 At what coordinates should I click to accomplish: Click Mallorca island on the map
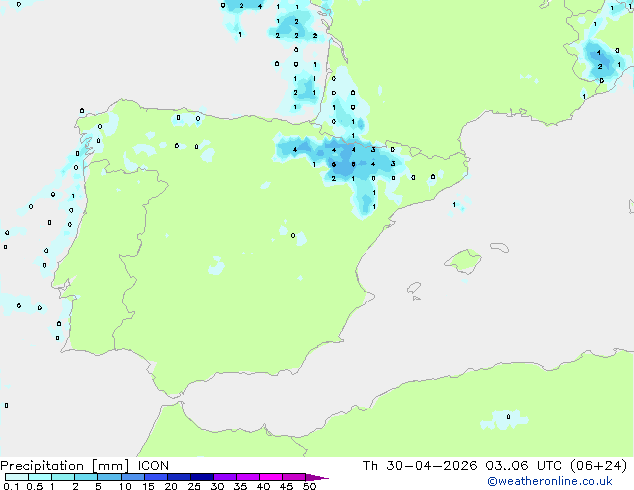463,261
